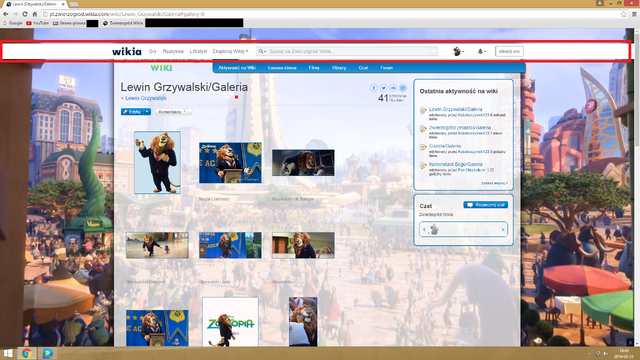The width and height of the screenshot is (640, 360).
Task: Open the full-body Lewin Grzywalski thumbnail
Action: 158,162
